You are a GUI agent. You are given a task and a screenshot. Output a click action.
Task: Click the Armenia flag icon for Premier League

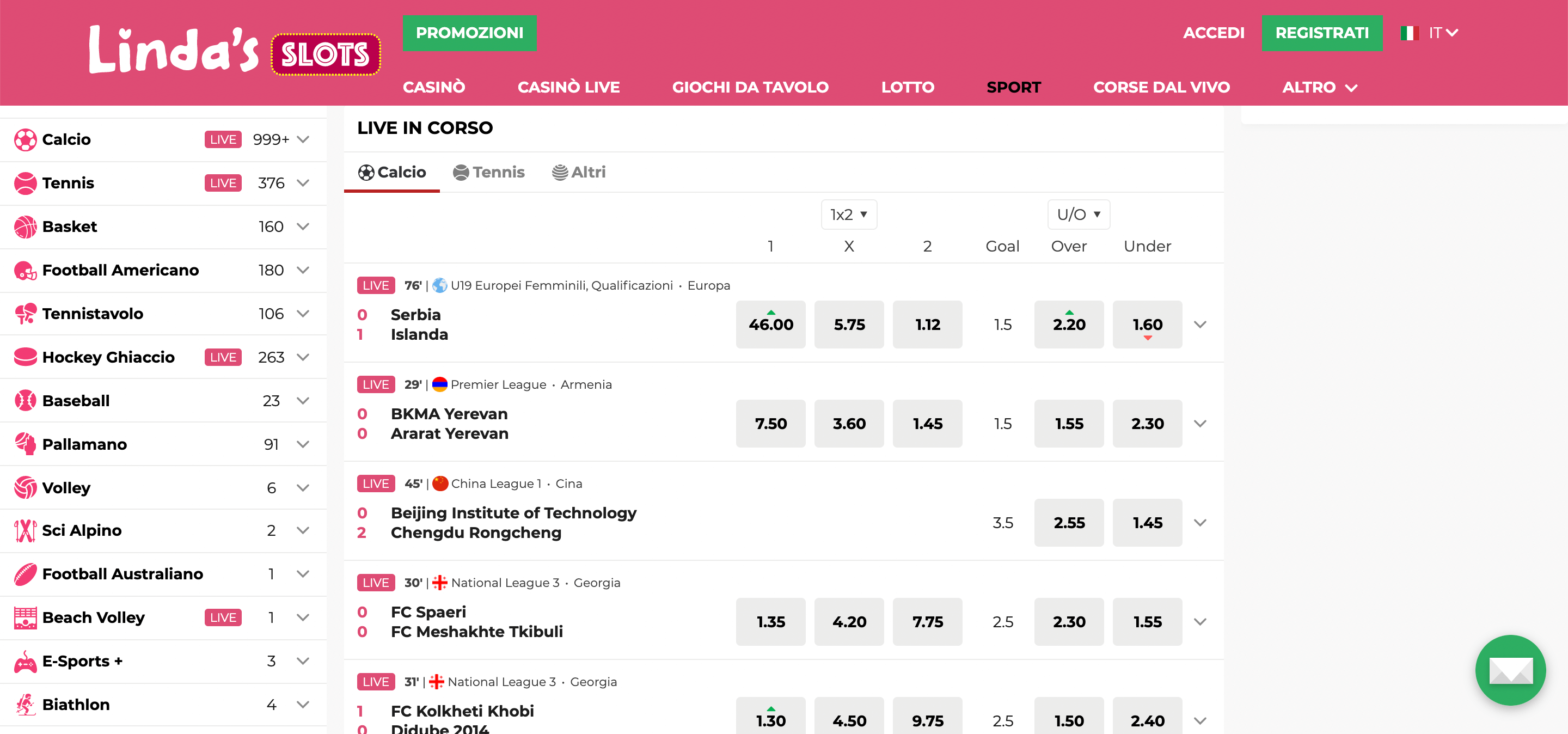(x=439, y=384)
